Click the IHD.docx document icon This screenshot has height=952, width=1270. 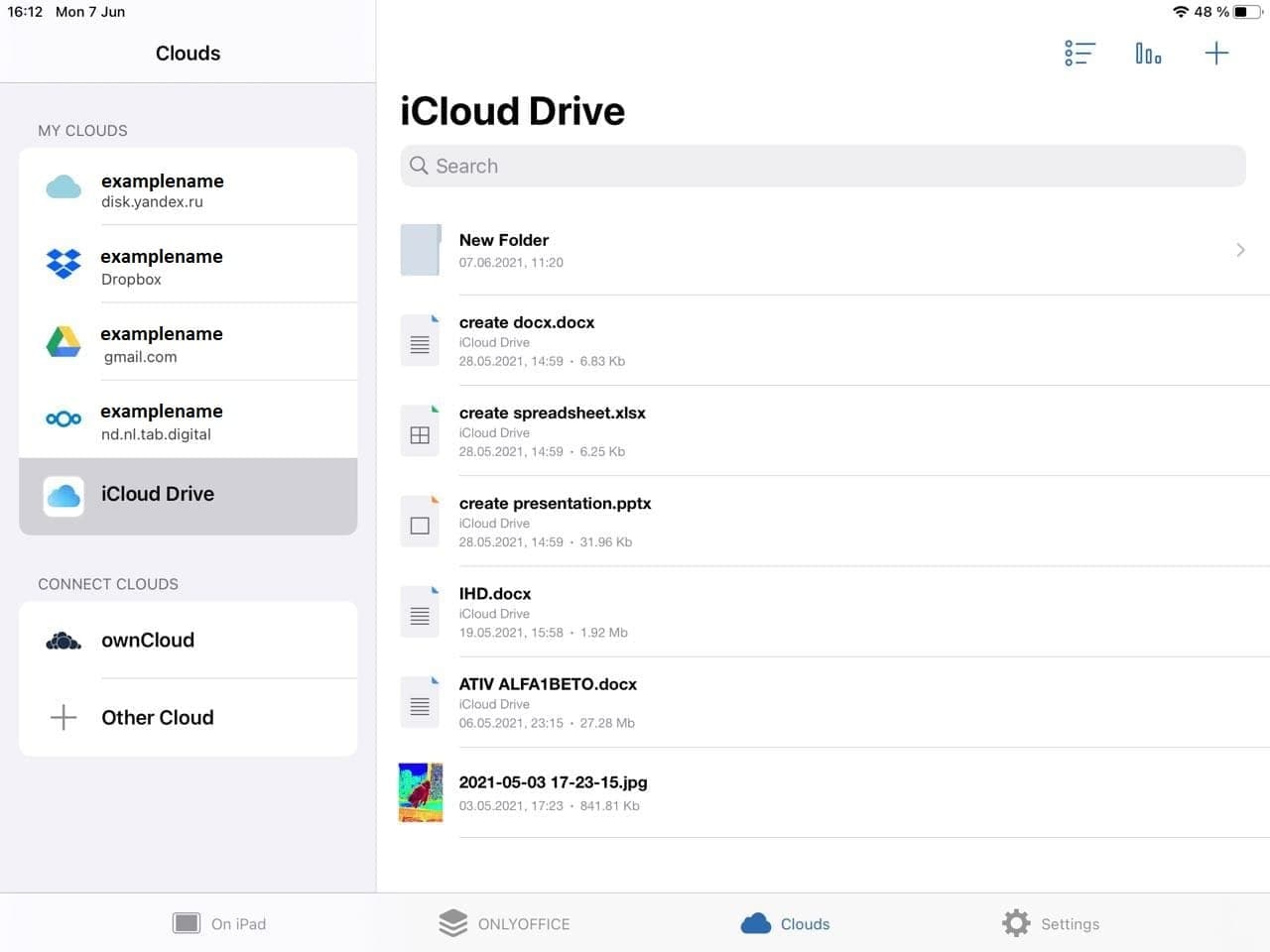pos(420,611)
